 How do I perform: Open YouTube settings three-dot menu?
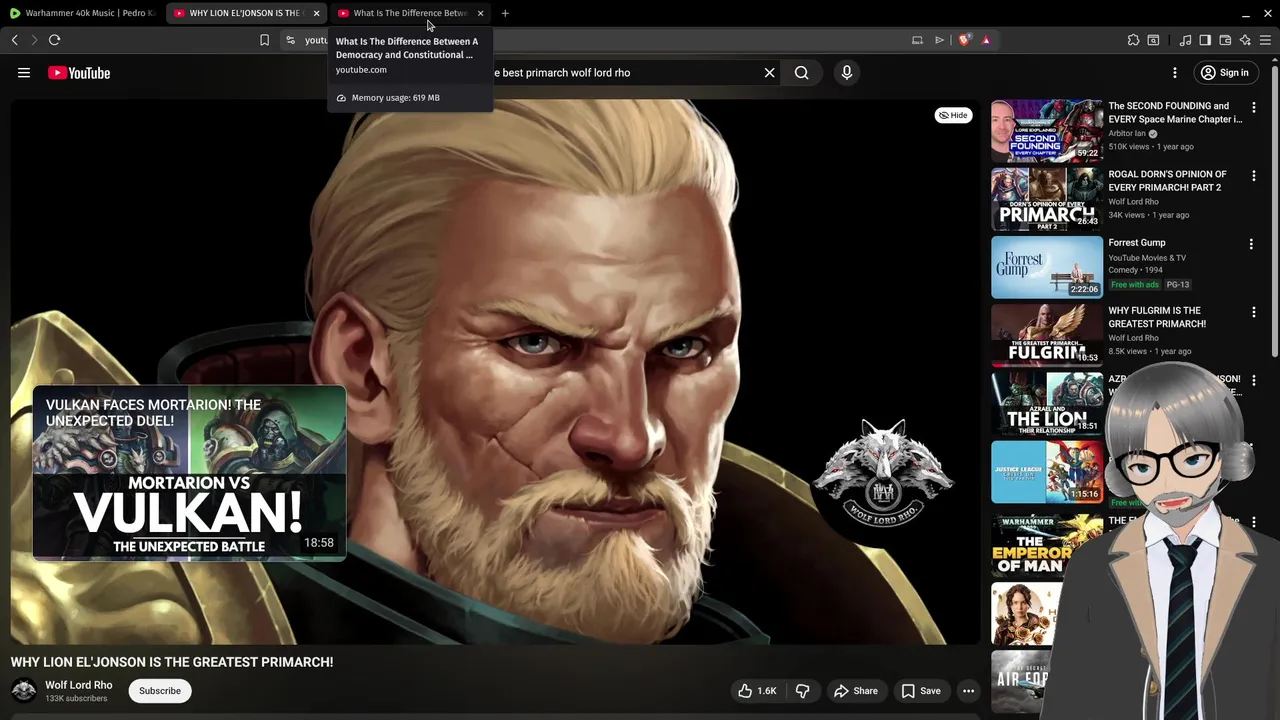[1175, 73]
